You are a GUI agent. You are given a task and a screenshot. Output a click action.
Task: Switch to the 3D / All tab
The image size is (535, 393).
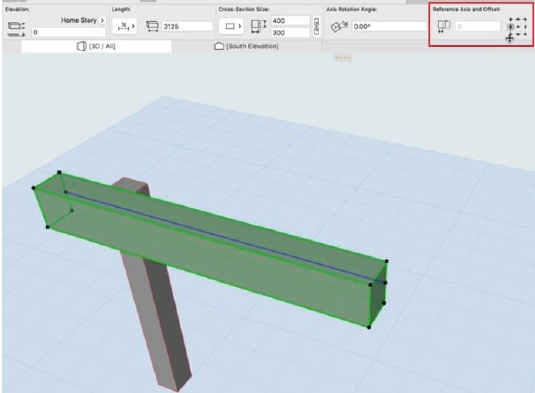96,46
